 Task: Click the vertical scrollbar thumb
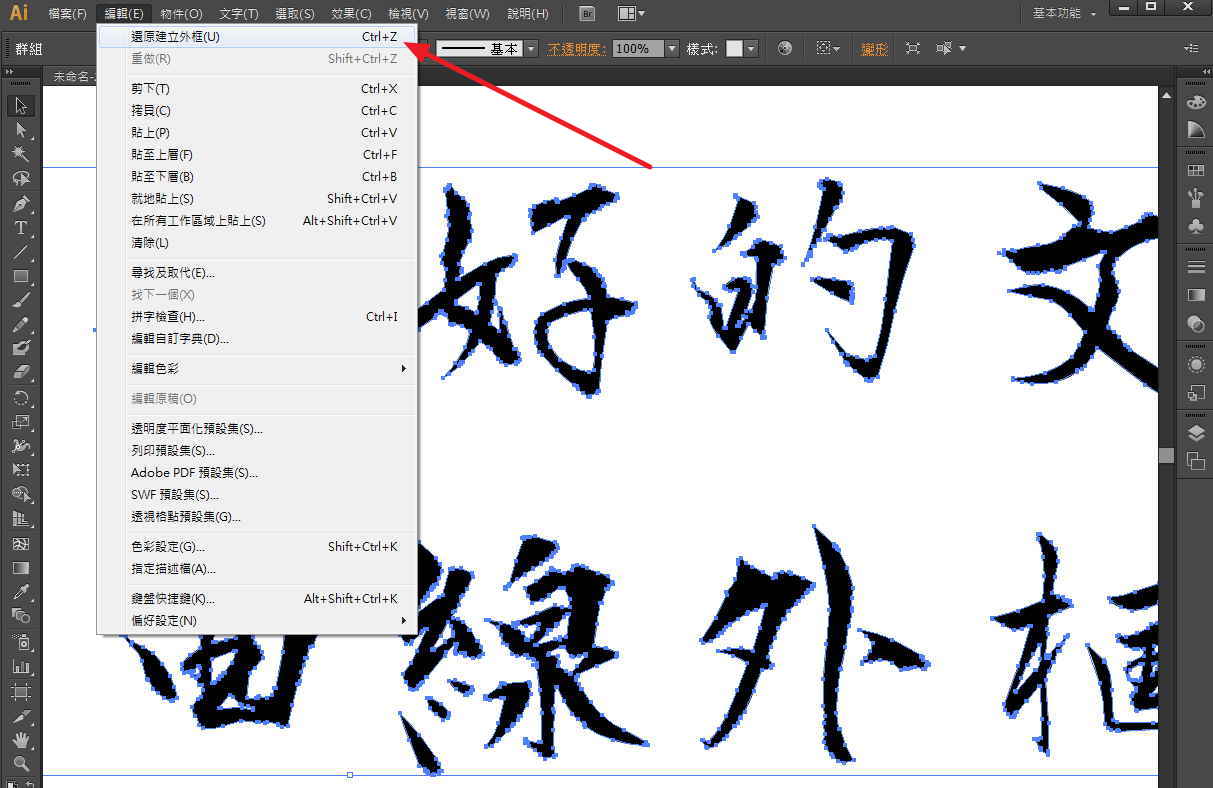pyautogui.click(x=1166, y=455)
